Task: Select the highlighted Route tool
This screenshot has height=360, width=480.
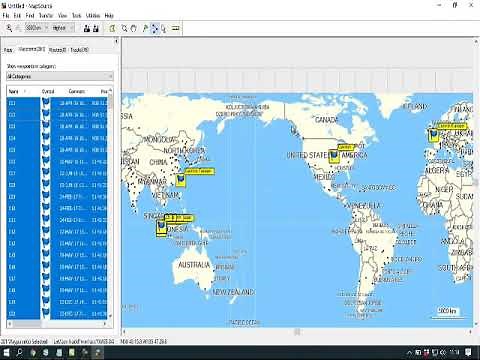Action: tap(154, 28)
